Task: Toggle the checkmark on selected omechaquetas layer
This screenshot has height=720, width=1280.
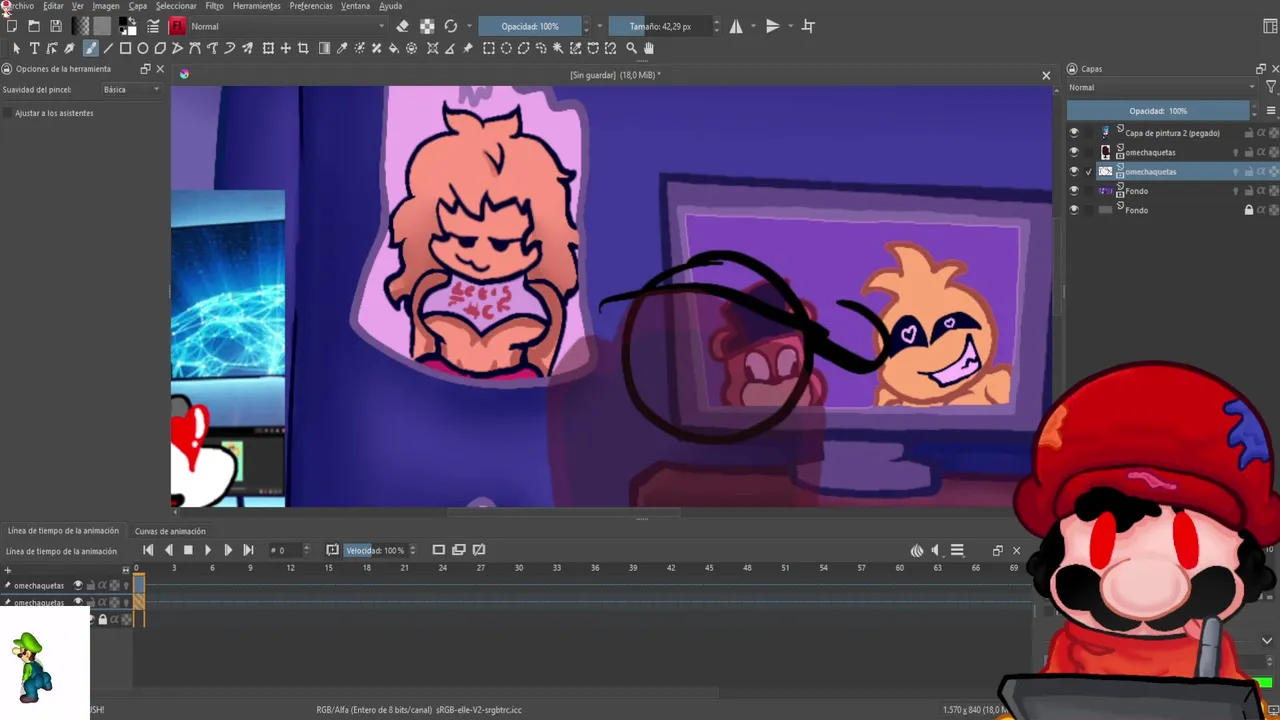Action: pyautogui.click(x=1088, y=172)
